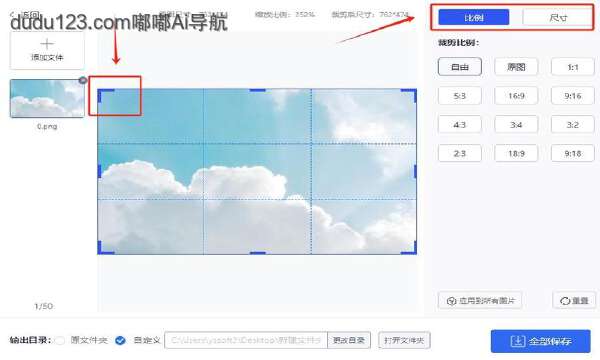Click the reset button with circular arrow
600x360 pixels.
[x=574, y=301]
